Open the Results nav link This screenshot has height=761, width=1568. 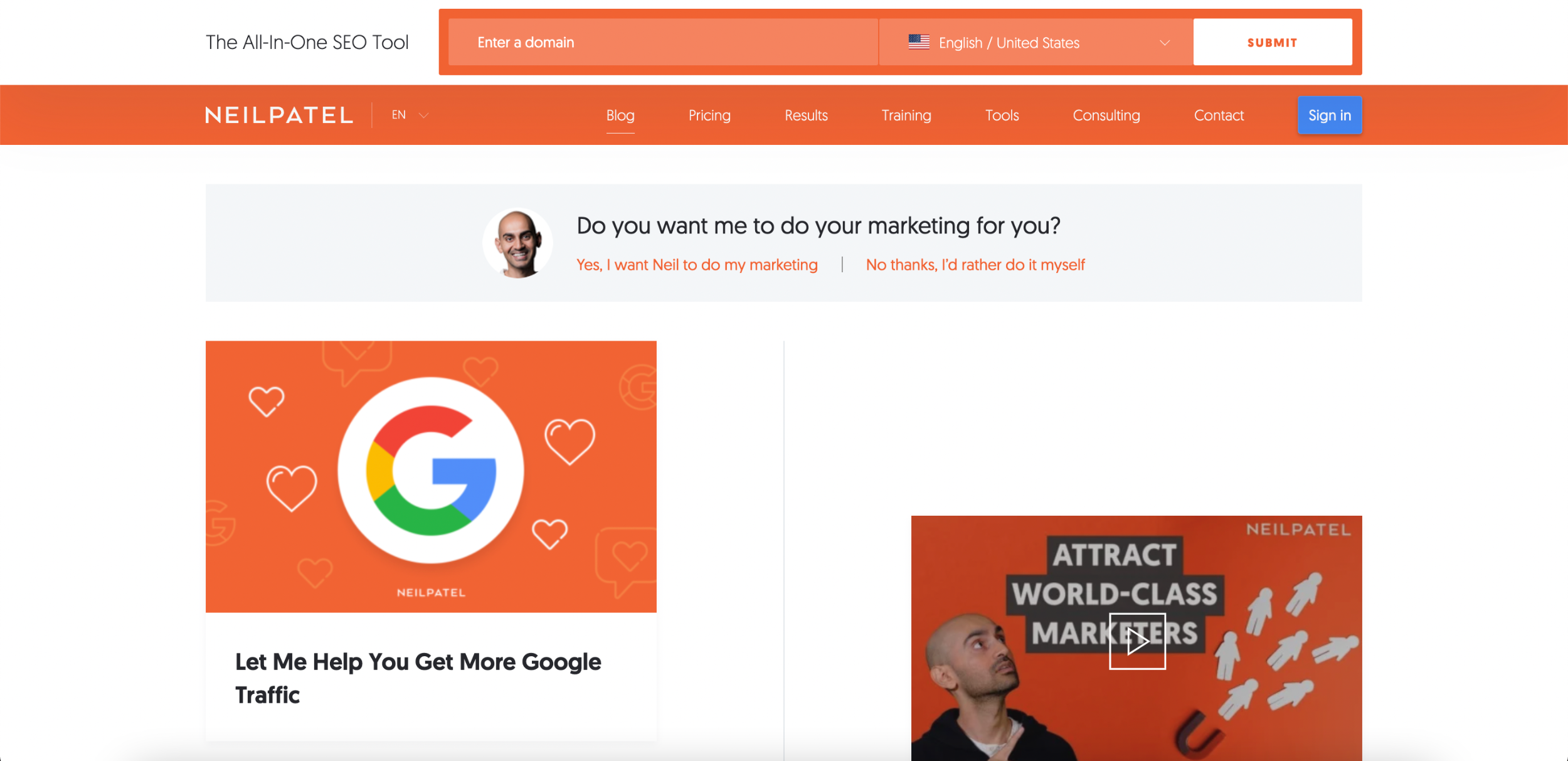pyautogui.click(x=806, y=115)
